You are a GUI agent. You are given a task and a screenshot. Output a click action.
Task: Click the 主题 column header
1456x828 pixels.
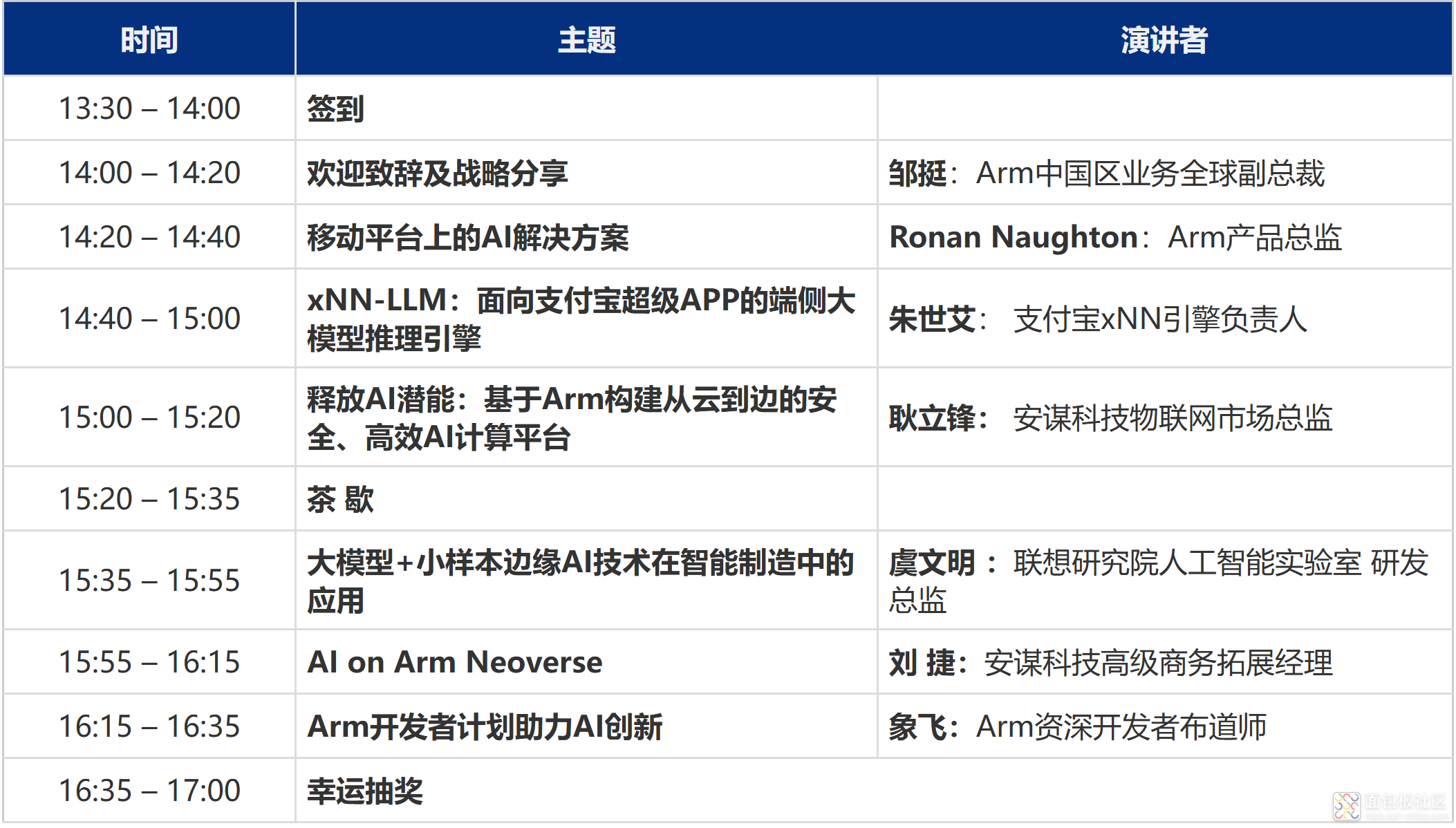[x=586, y=40]
